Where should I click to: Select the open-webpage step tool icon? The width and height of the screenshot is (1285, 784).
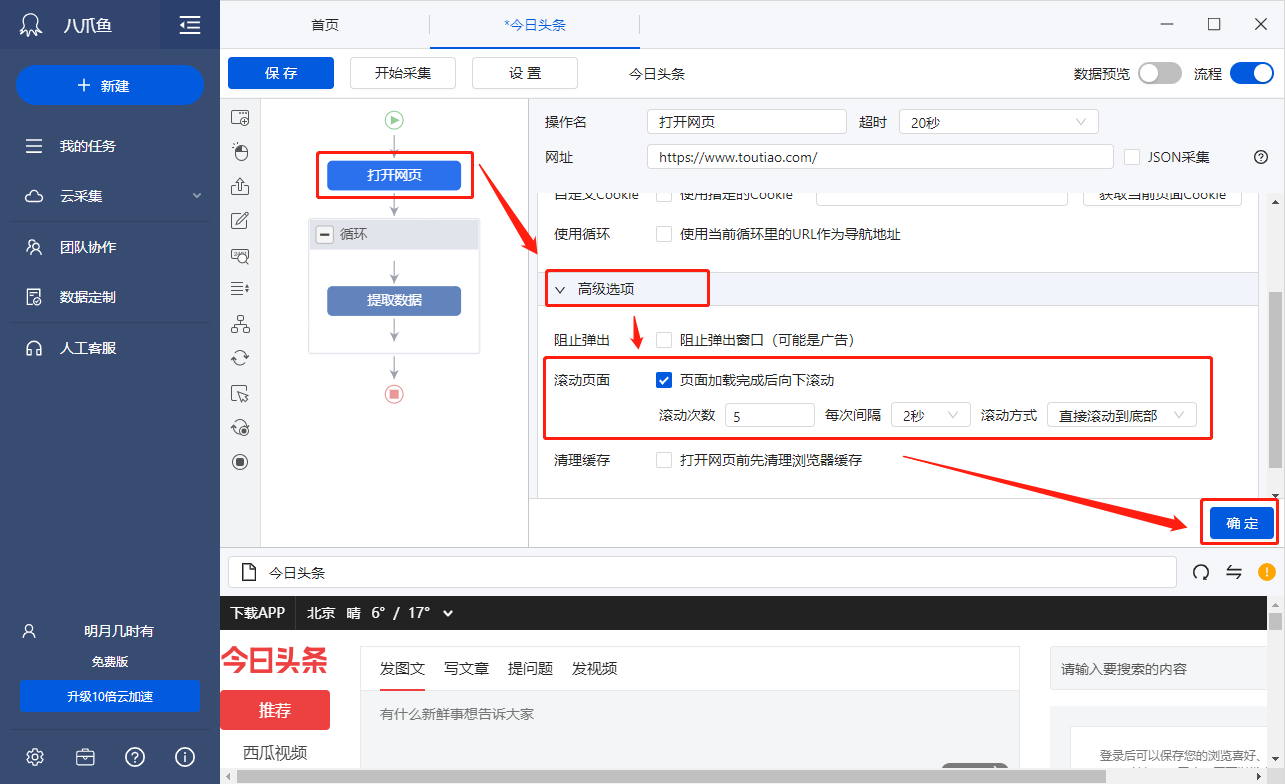240,118
